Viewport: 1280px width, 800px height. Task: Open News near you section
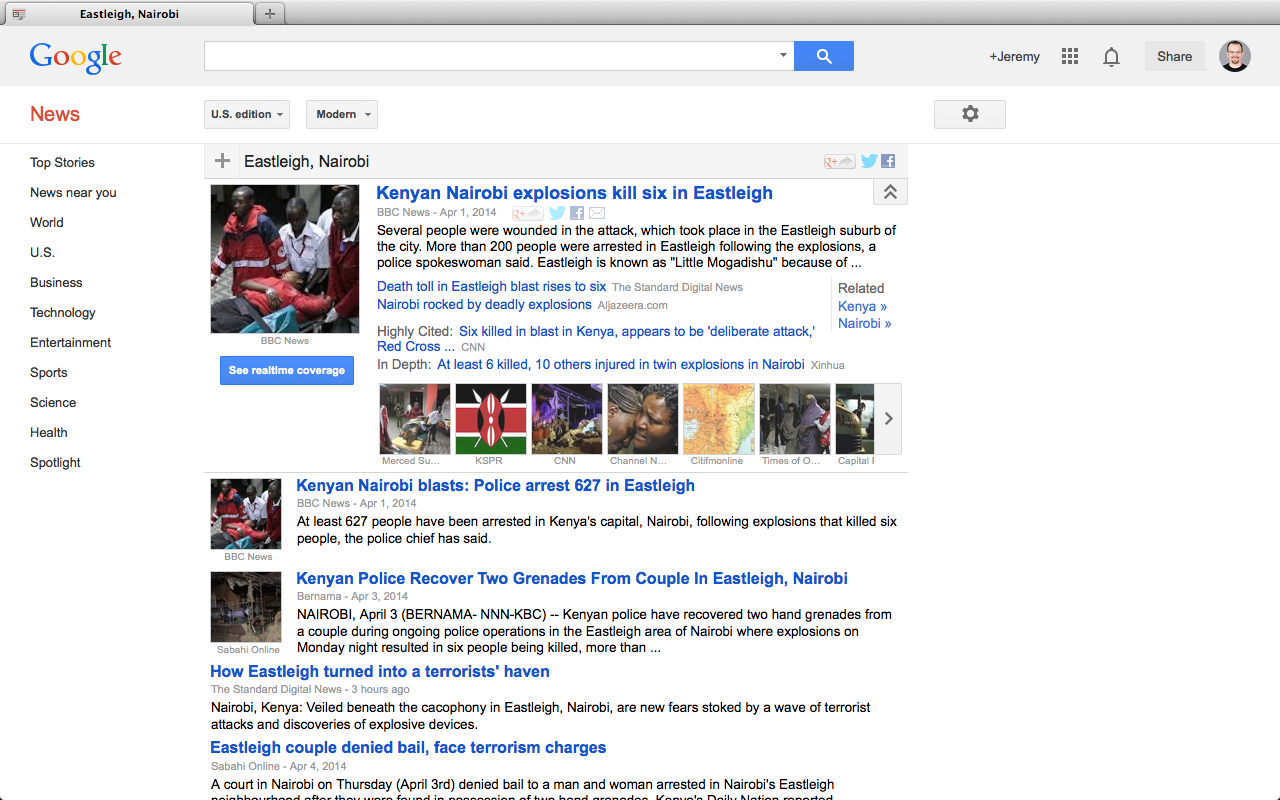coord(73,192)
